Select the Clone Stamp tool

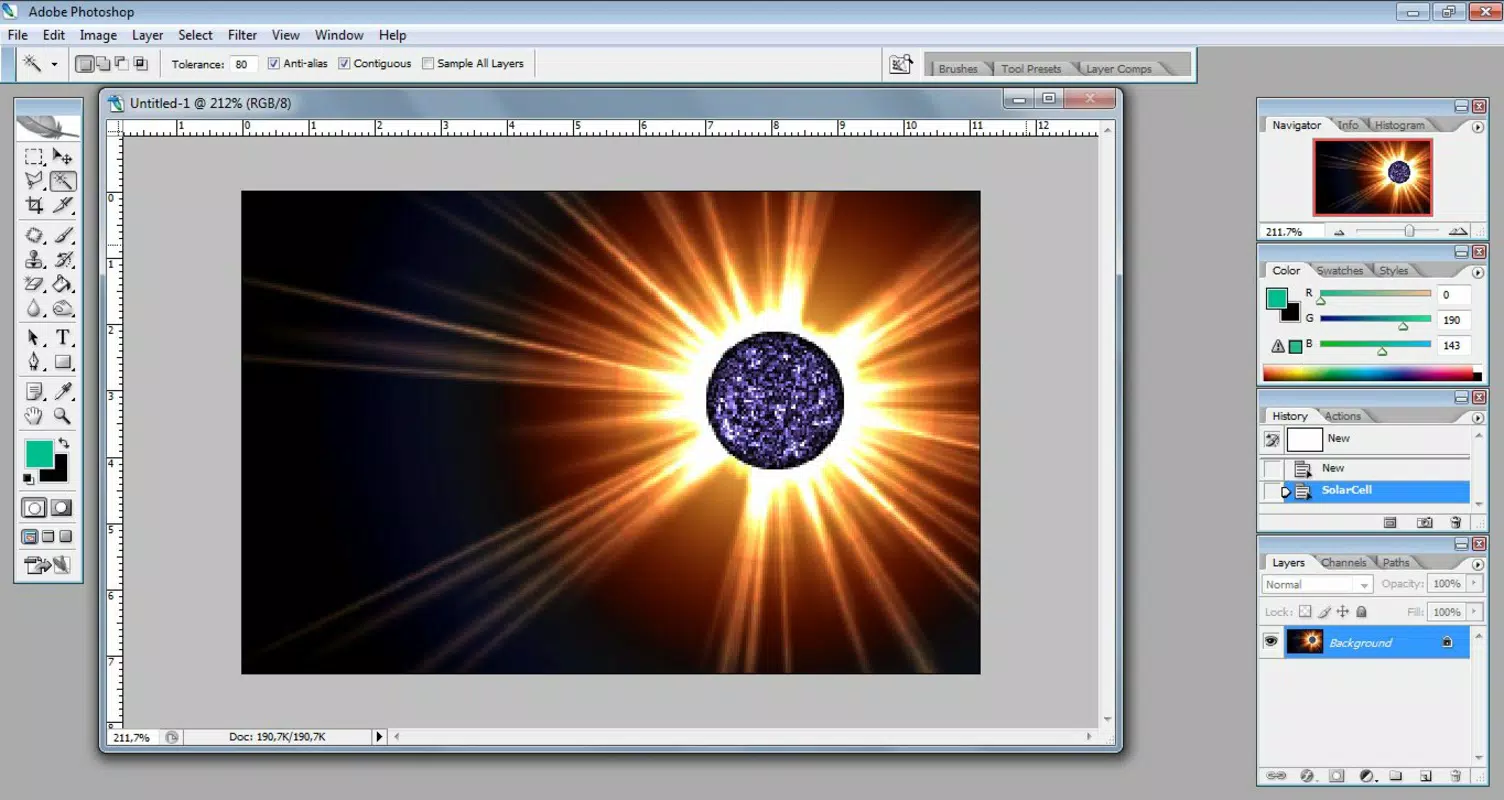(35, 260)
